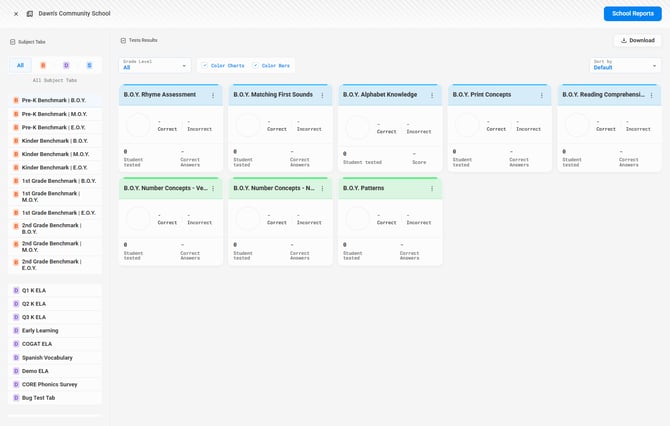
Task: Close the Dawn's Community School view
Action: click(x=16, y=14)
